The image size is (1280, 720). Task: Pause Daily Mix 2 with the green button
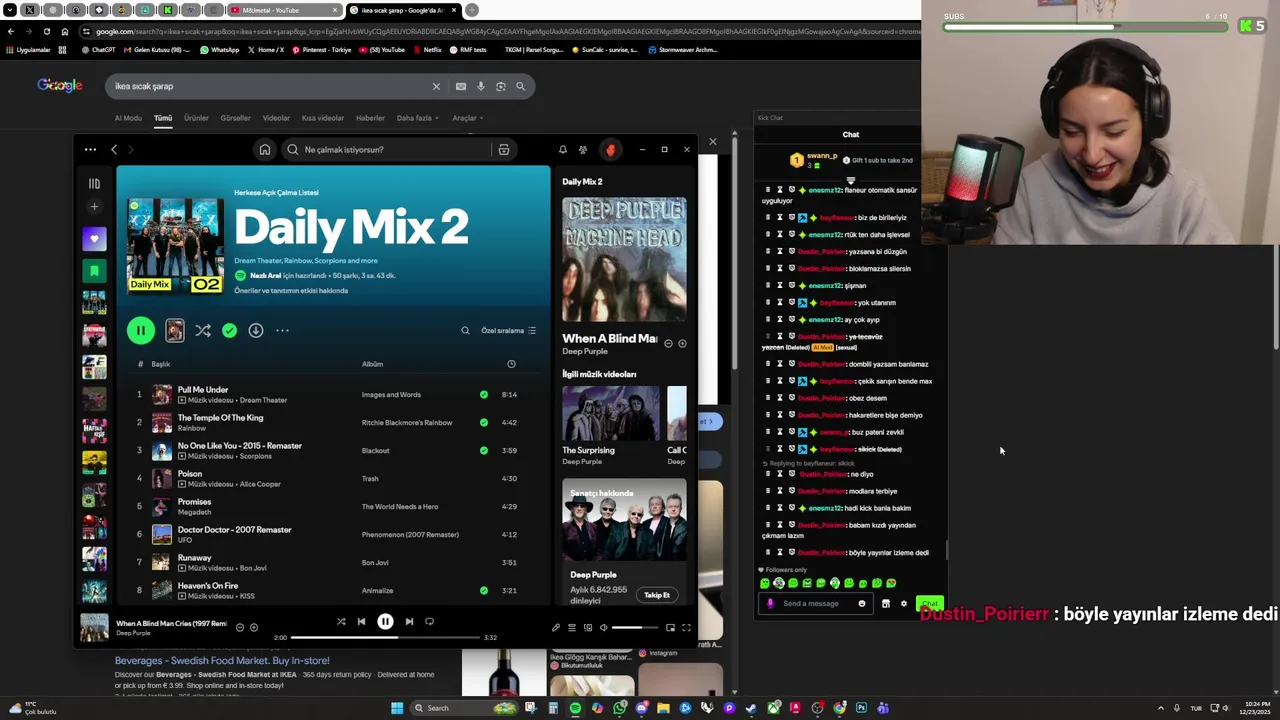point(141,331)
